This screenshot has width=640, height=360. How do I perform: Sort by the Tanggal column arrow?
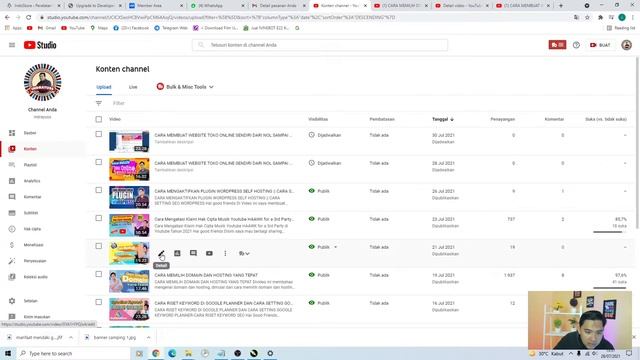[452, 119]
